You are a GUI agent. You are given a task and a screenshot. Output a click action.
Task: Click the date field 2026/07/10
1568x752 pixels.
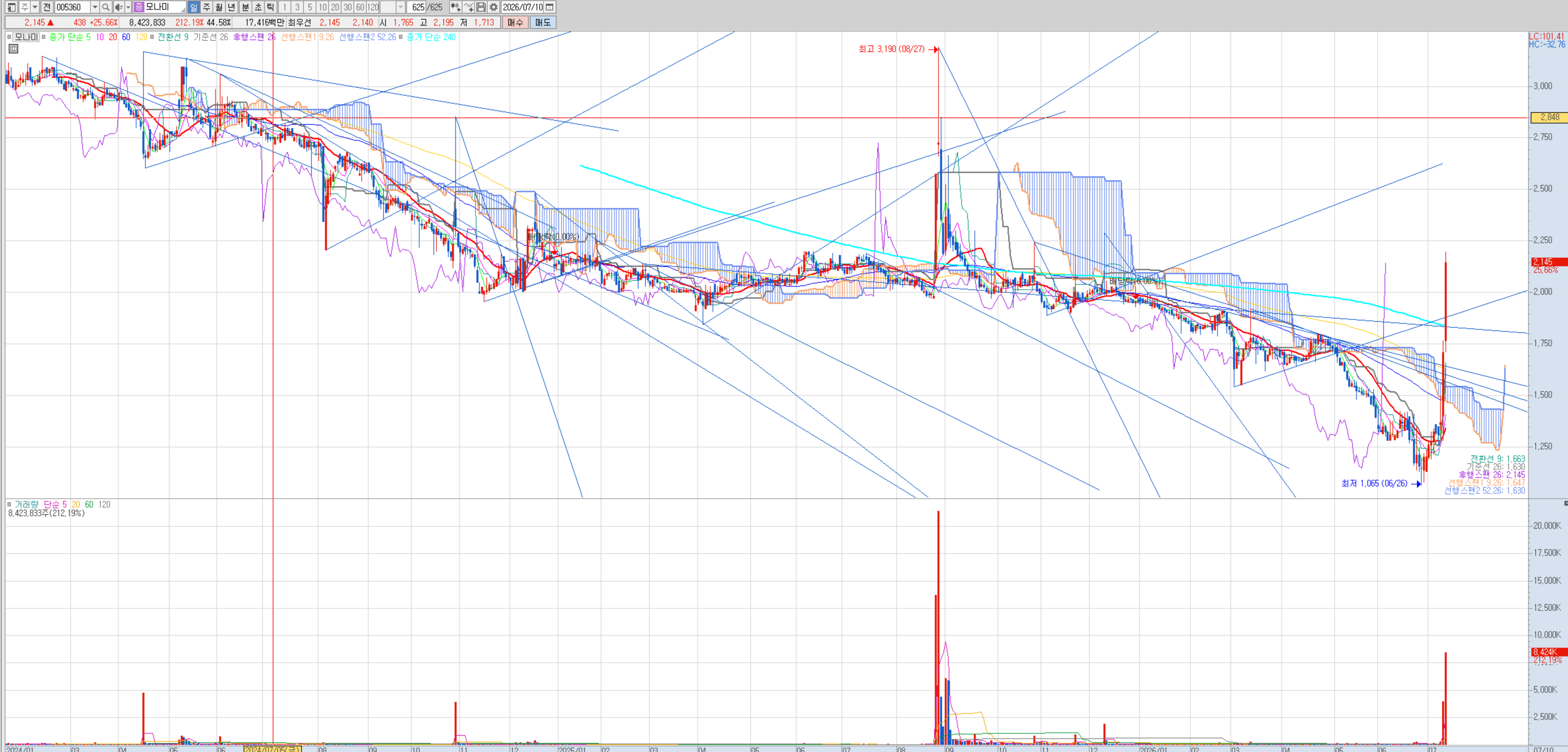pyautogui.click(x=522, y=7)
